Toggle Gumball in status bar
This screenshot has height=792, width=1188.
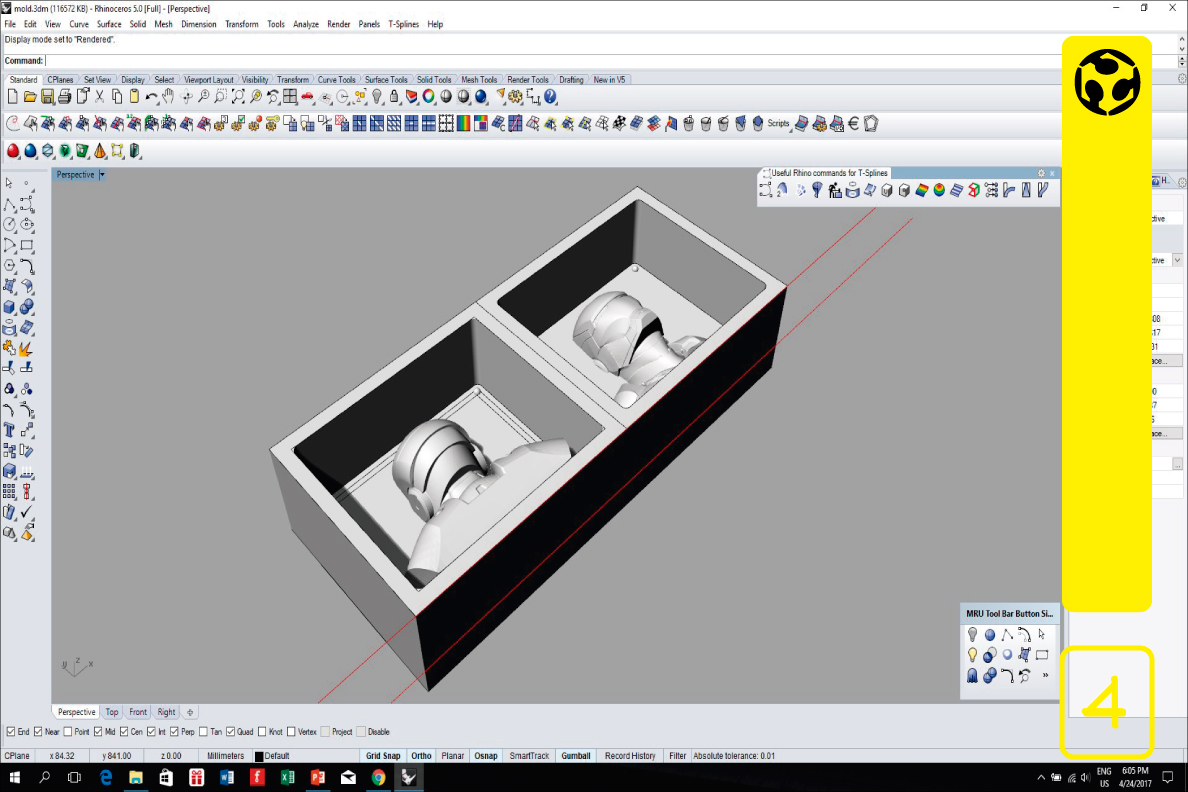[x=576, y=756]
